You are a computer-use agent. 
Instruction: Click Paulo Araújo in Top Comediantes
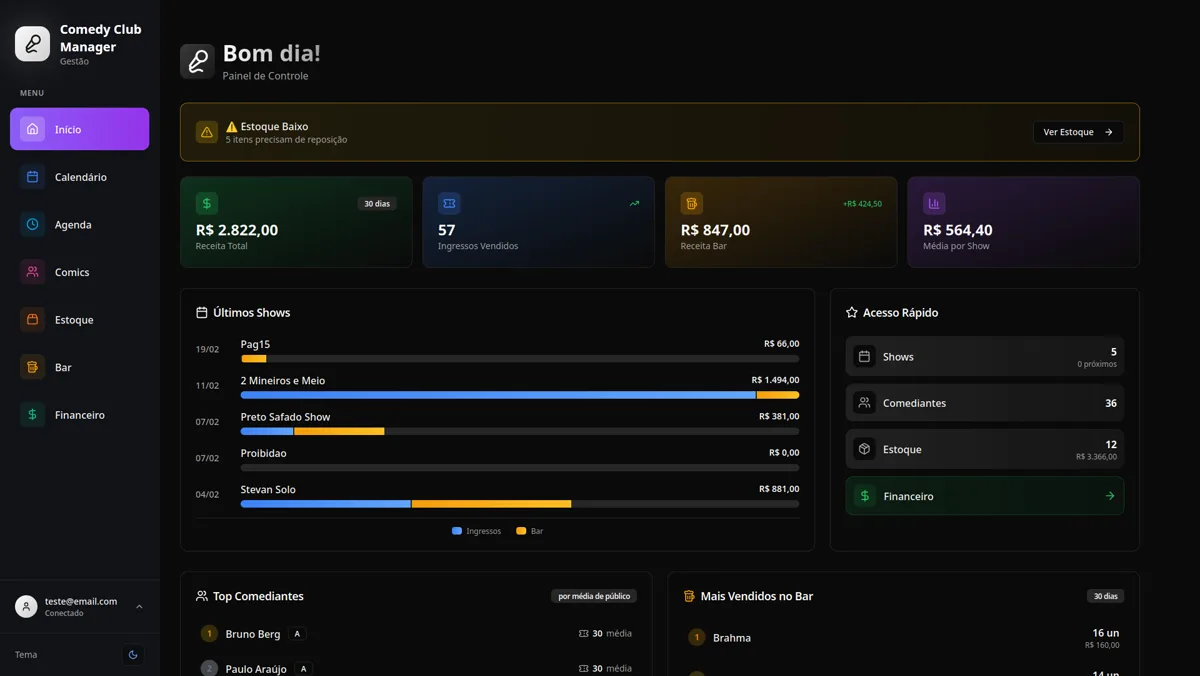pos(256,669)
